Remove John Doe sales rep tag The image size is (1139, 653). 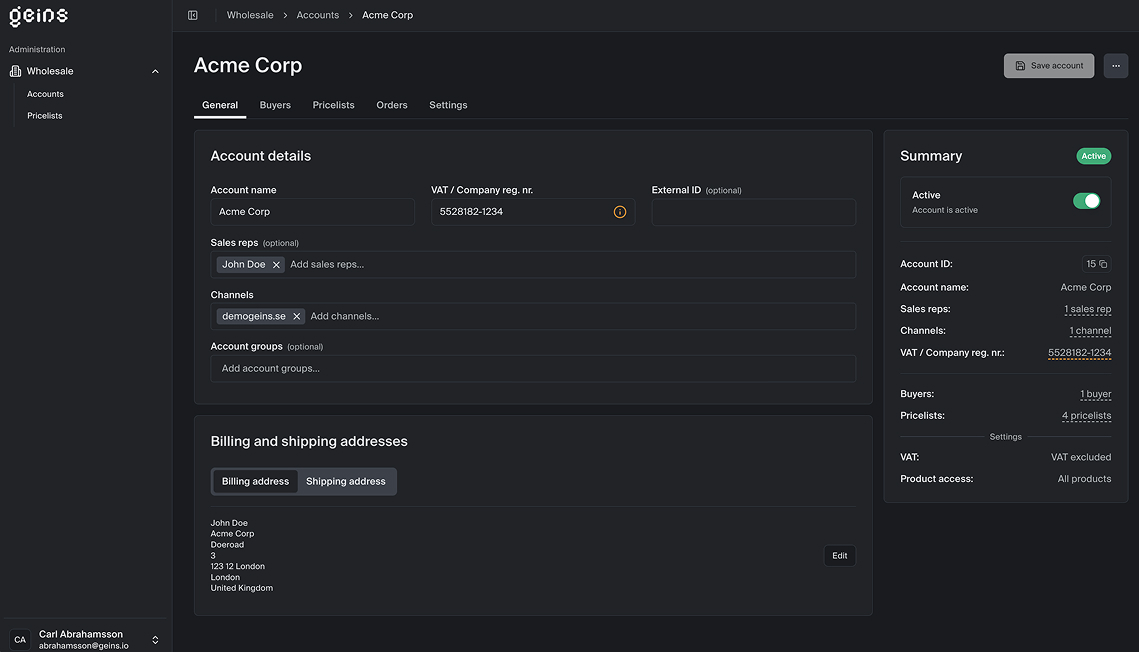point(277,265)
